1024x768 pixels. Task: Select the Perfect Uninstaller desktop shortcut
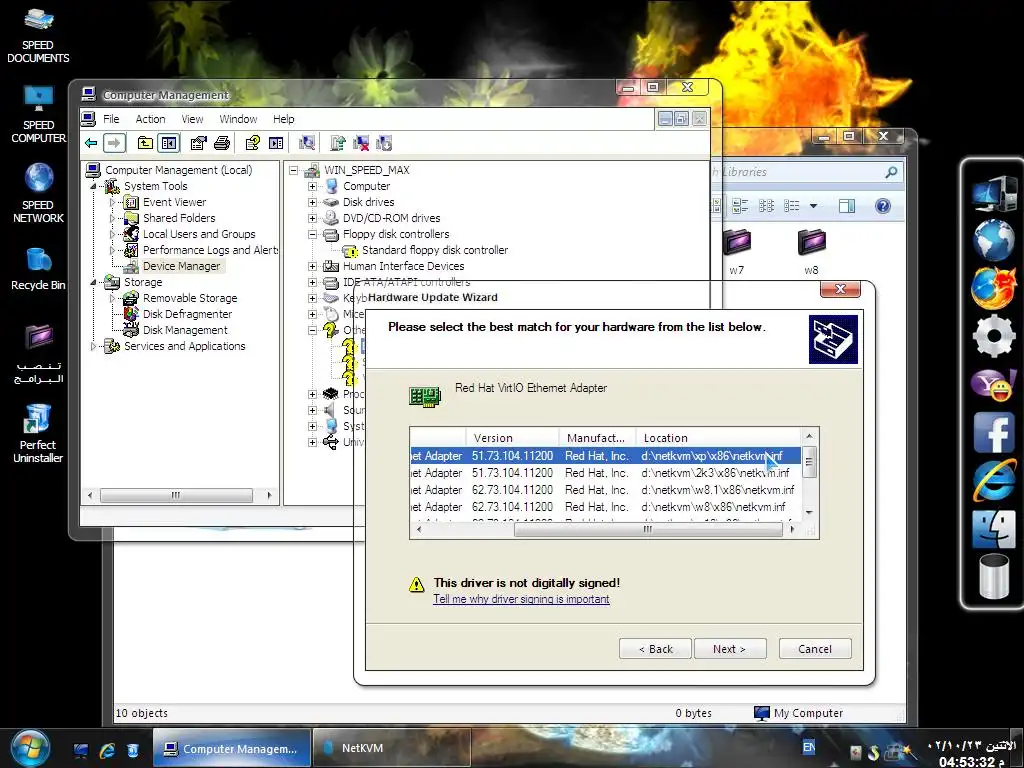[x=38, y=433]
